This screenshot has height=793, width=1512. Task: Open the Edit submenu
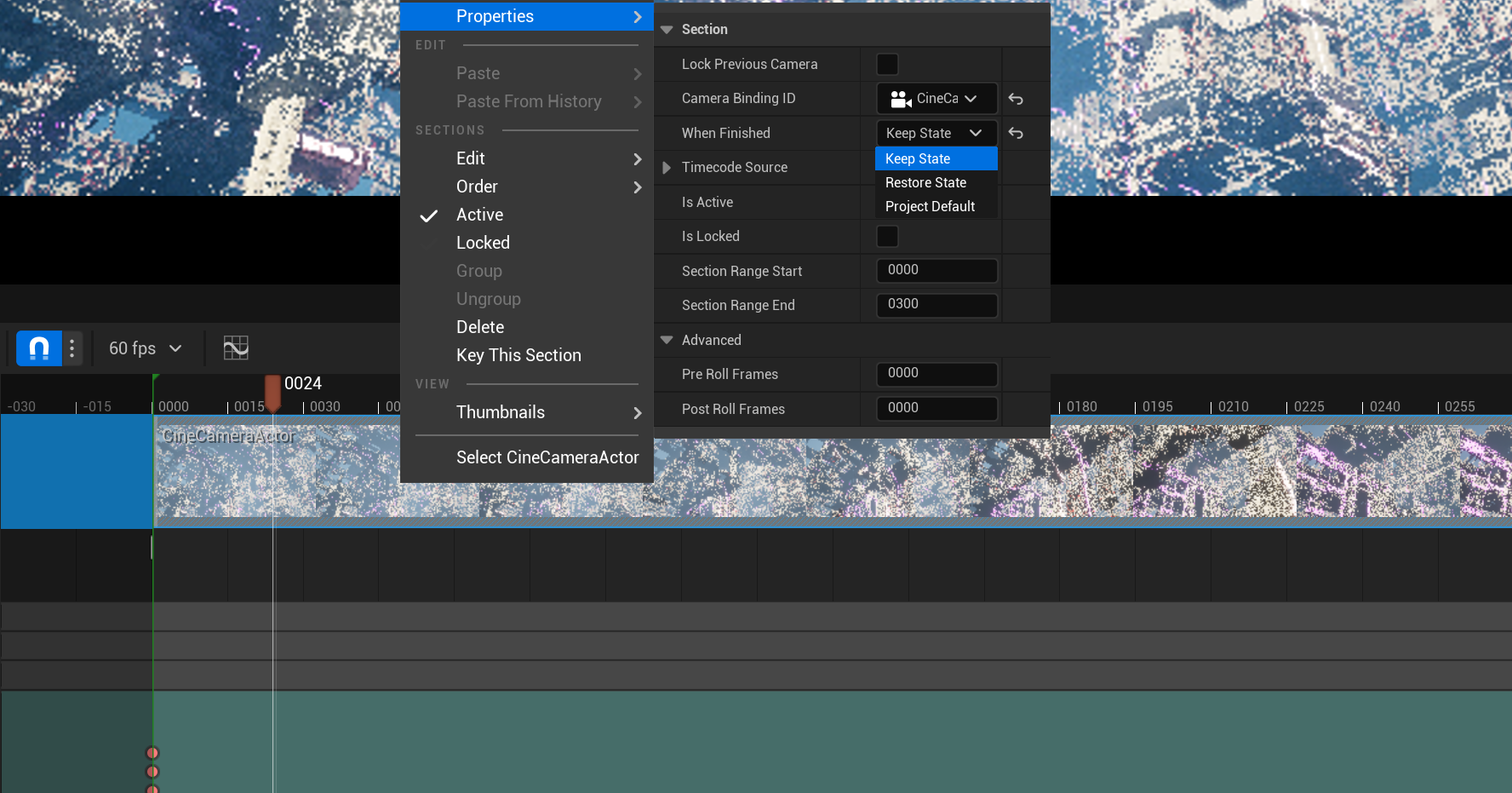point(527,158)
